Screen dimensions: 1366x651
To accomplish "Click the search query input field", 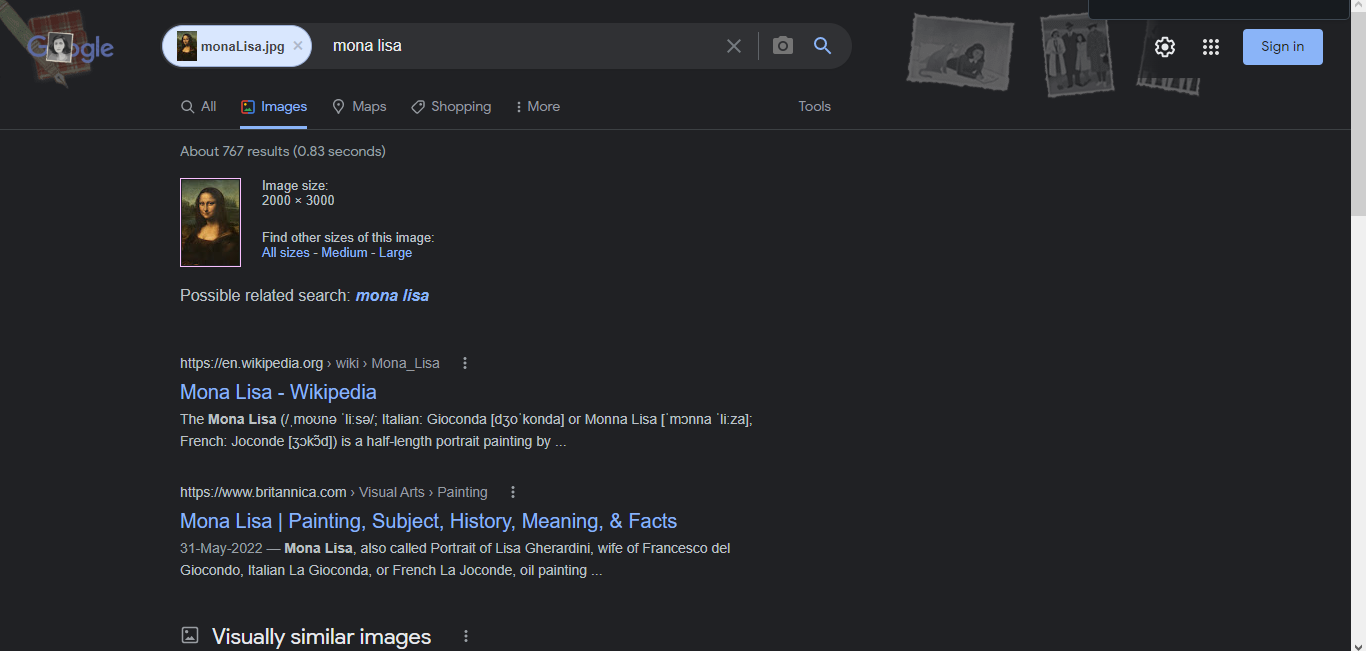I will [520, 46].
